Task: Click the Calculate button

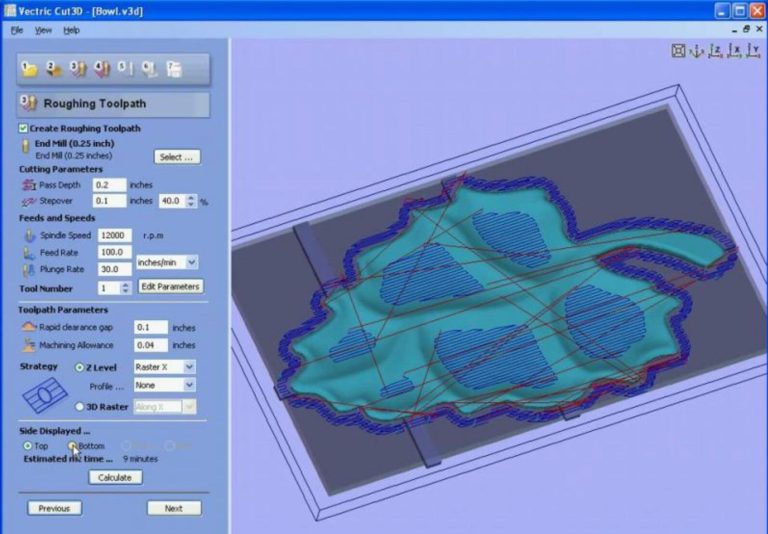Action: click(115, 477)
